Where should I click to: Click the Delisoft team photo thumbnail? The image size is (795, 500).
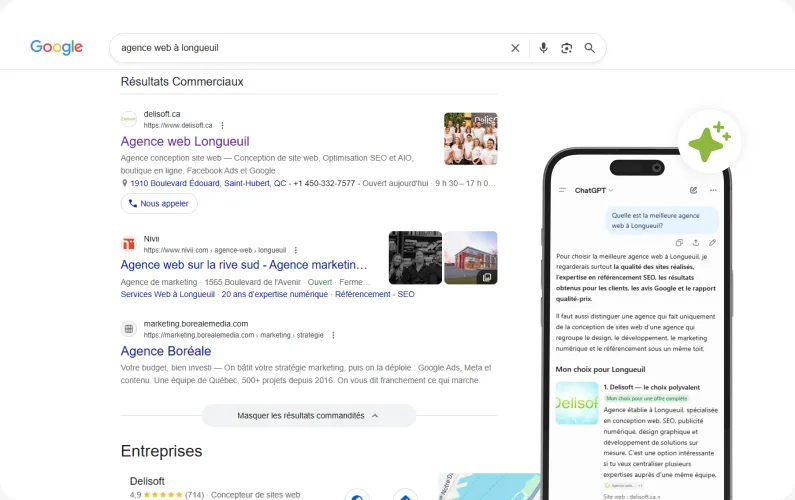(471, 138)
